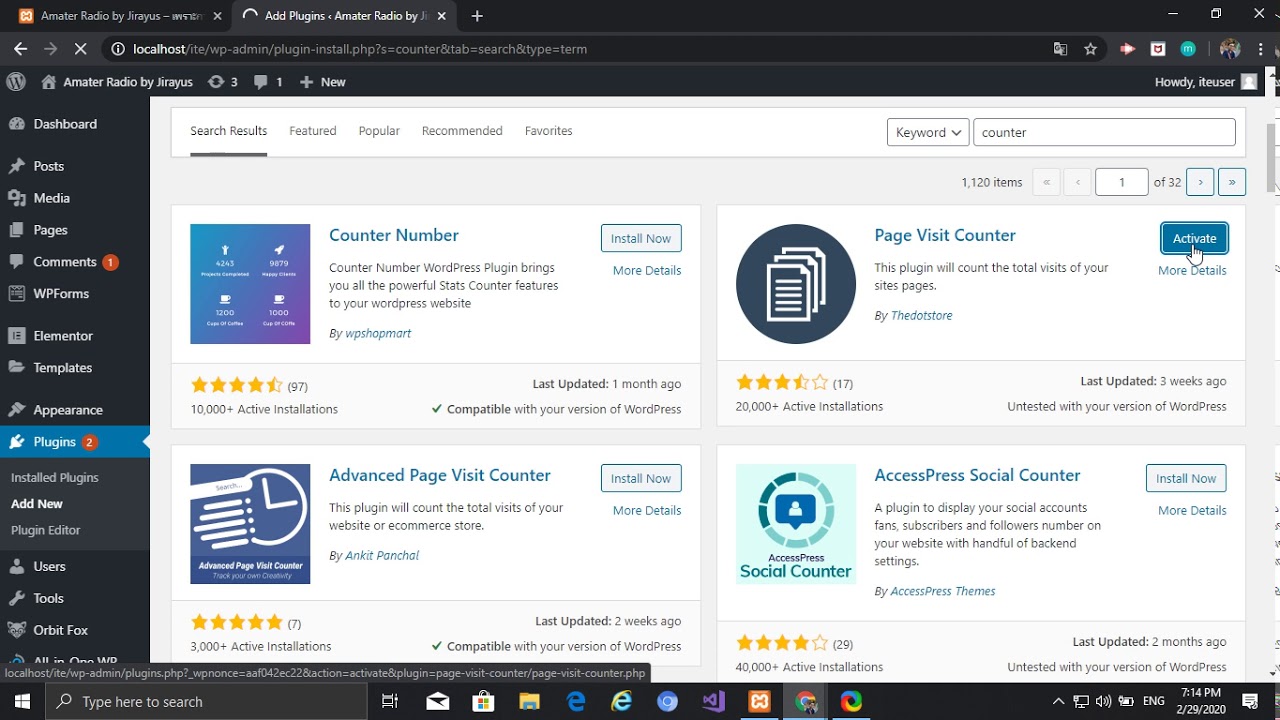Open the Page Visit Counter title
This screenshot has height=720, width=1280.
point(945,235)
